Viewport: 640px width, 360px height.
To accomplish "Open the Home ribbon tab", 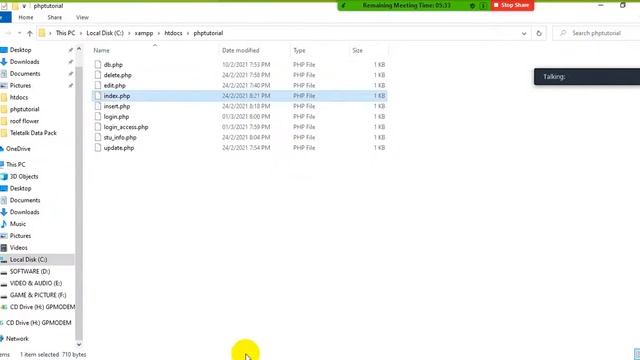I will click(x=26, y=17).
